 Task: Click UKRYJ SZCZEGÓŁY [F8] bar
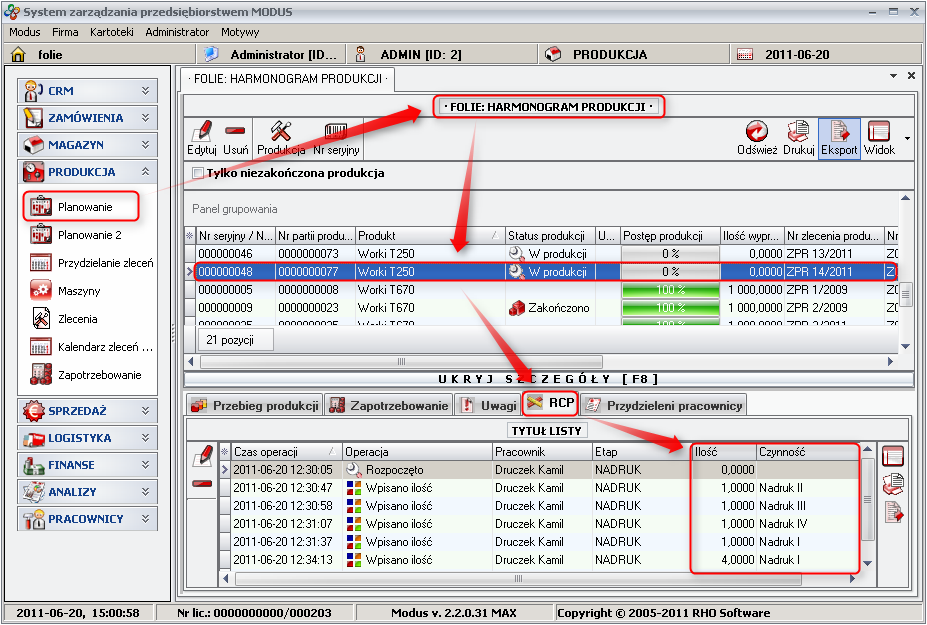548,379
